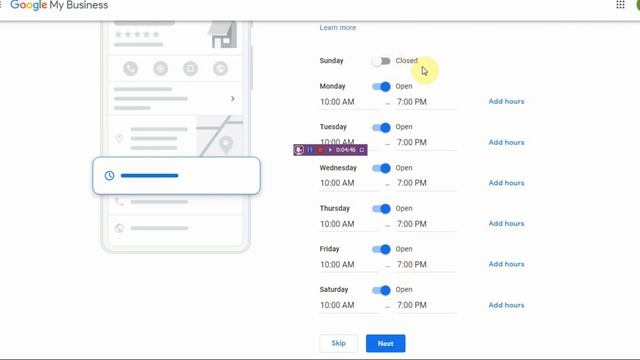Click the small phone icon below hours card
The width and height of the screenshot is (640, 360).
tap(119, 202)
